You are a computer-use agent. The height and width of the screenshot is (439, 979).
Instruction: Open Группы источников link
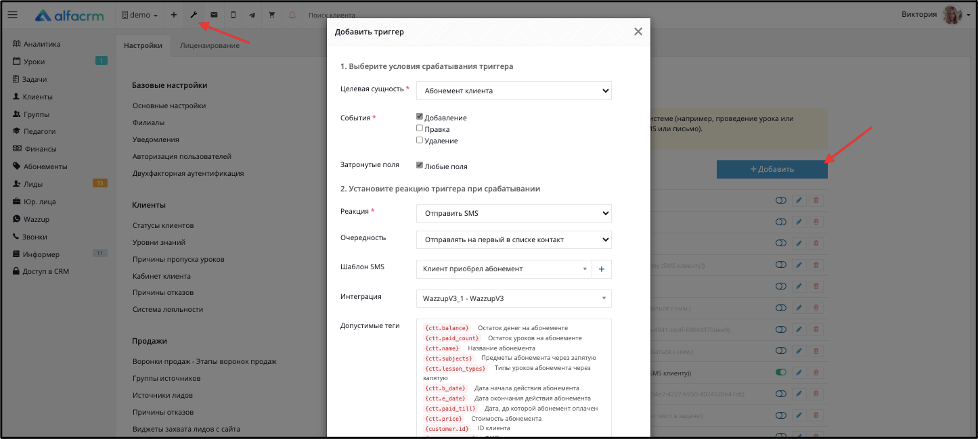coord(166,378)
